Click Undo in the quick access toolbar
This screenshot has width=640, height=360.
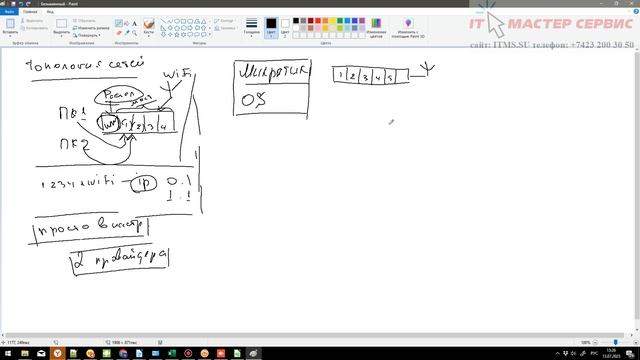point(21,3)
